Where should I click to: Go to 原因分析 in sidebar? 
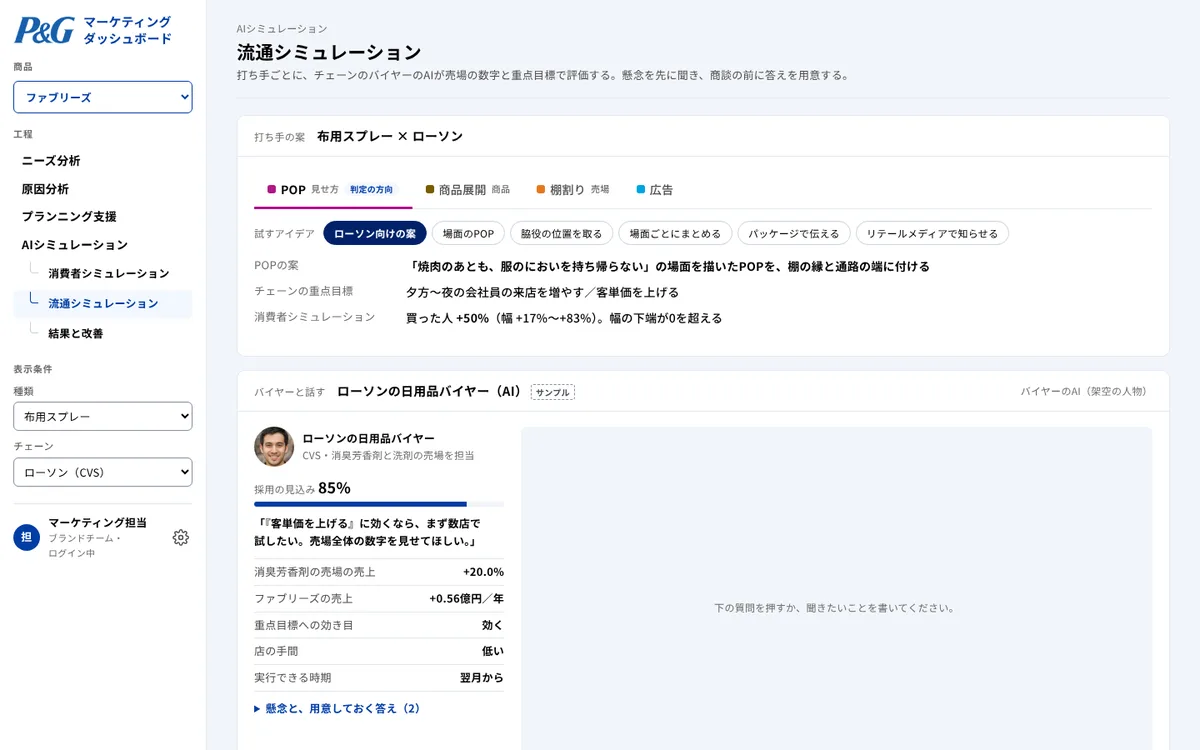pyautogui.click(x=45, y=188)
